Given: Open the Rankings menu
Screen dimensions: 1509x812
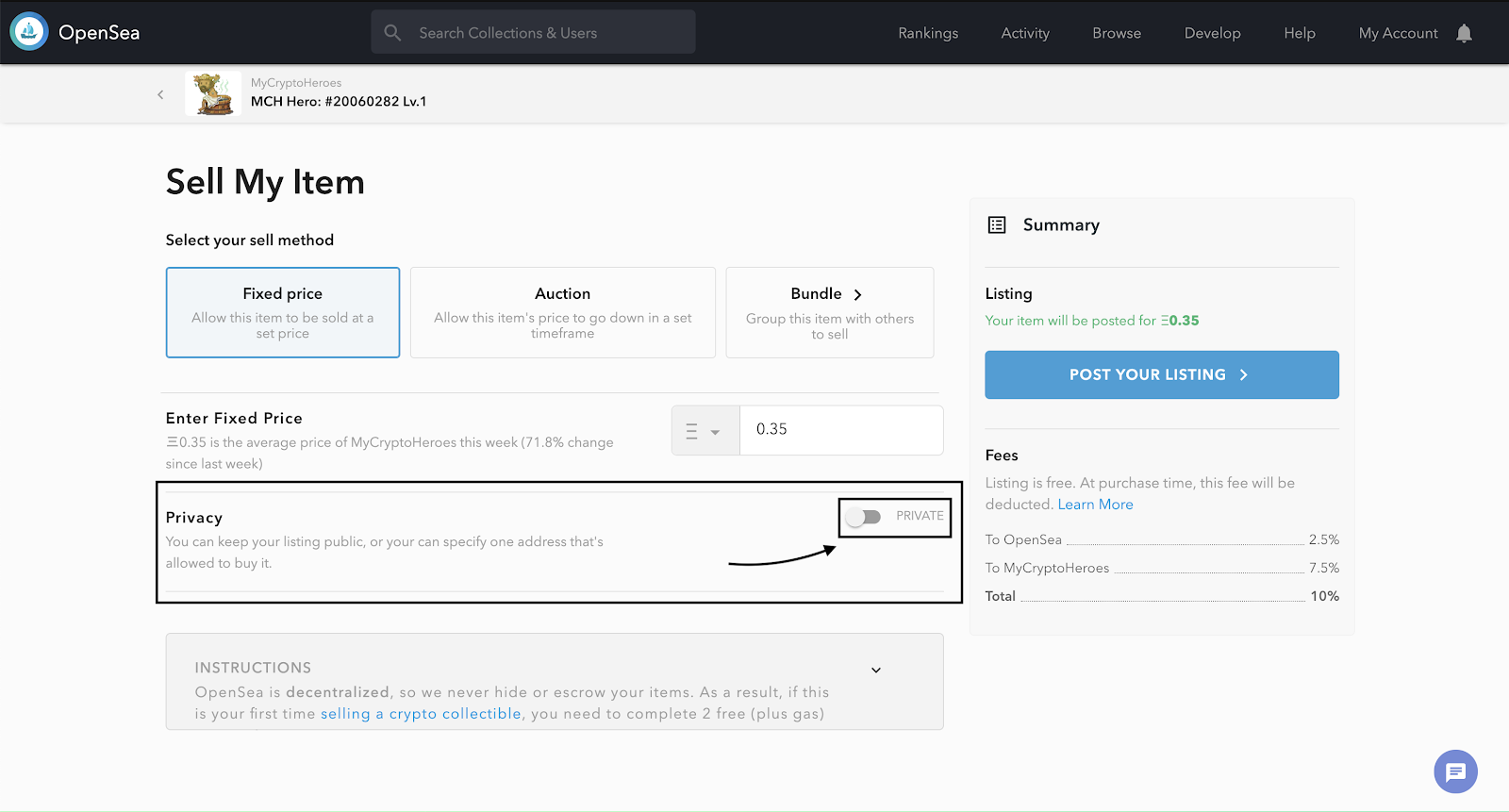Looking at the screenshot, I should click(928, 33).
